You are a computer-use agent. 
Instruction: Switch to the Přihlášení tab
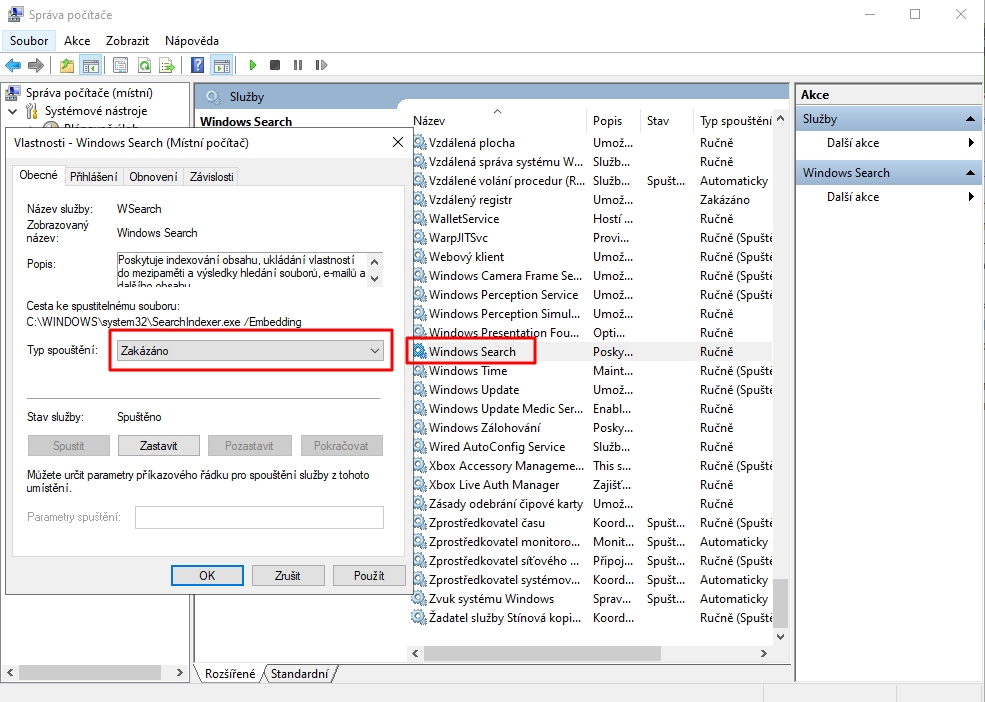pyautogui.click(x=94, y=177)
